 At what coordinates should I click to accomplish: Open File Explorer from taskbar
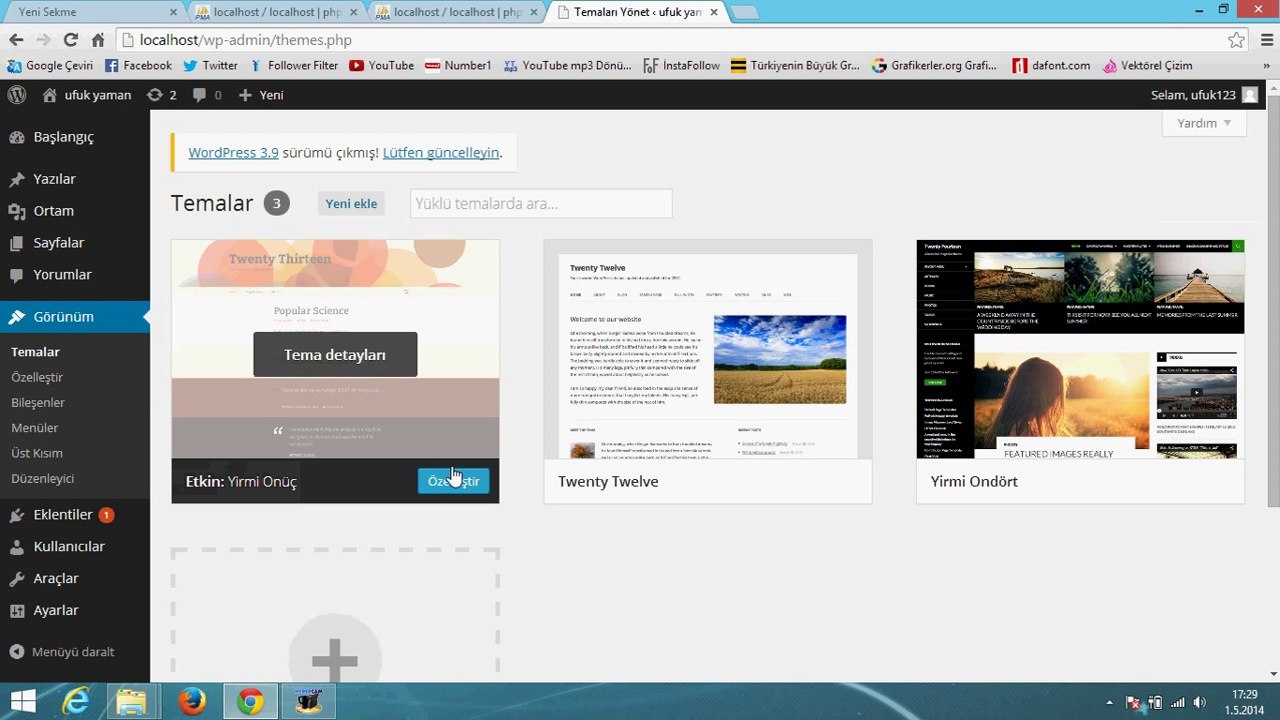131,702
